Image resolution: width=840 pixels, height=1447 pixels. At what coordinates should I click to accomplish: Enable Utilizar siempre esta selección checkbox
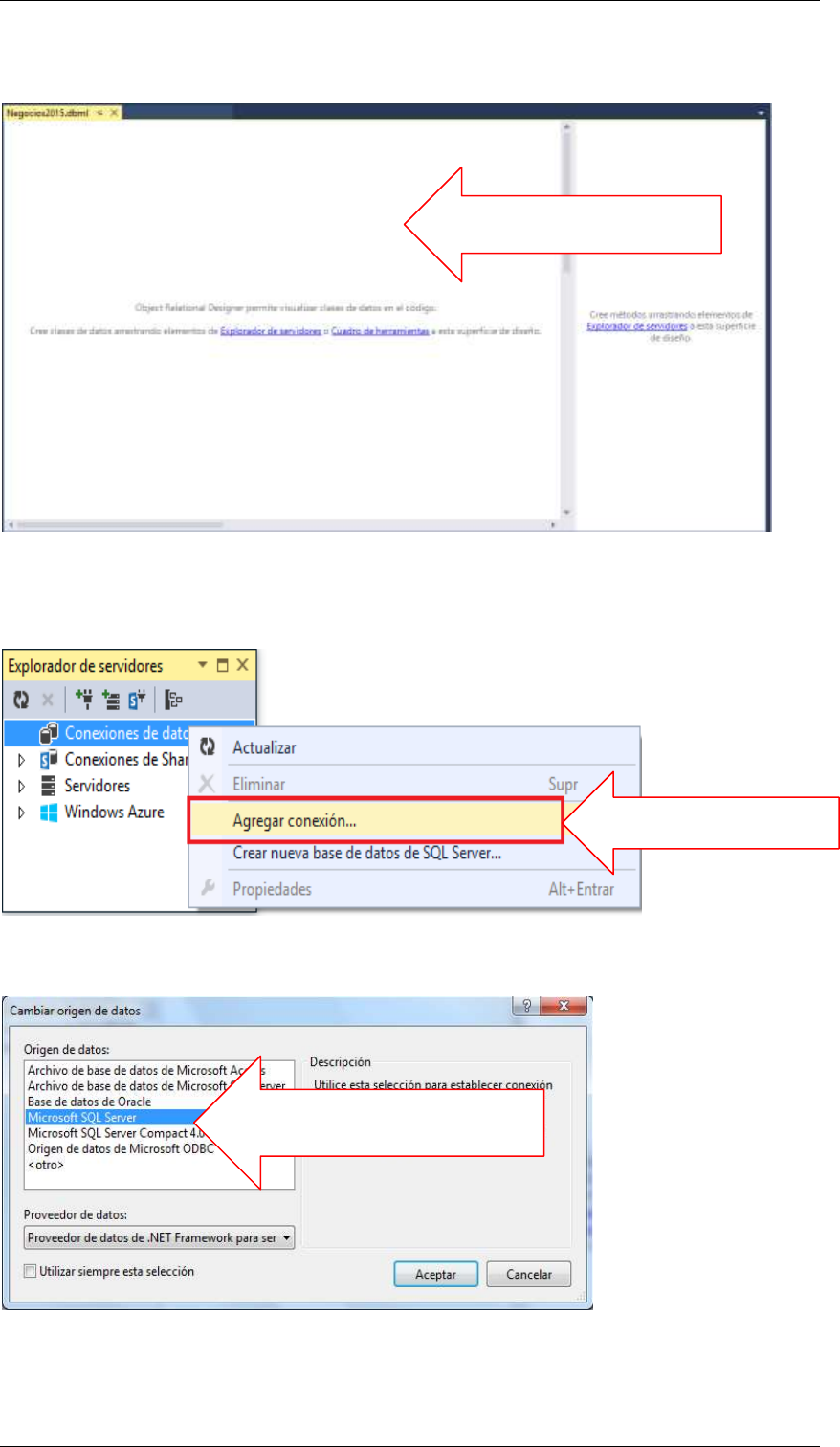[x=31, y=1271]
